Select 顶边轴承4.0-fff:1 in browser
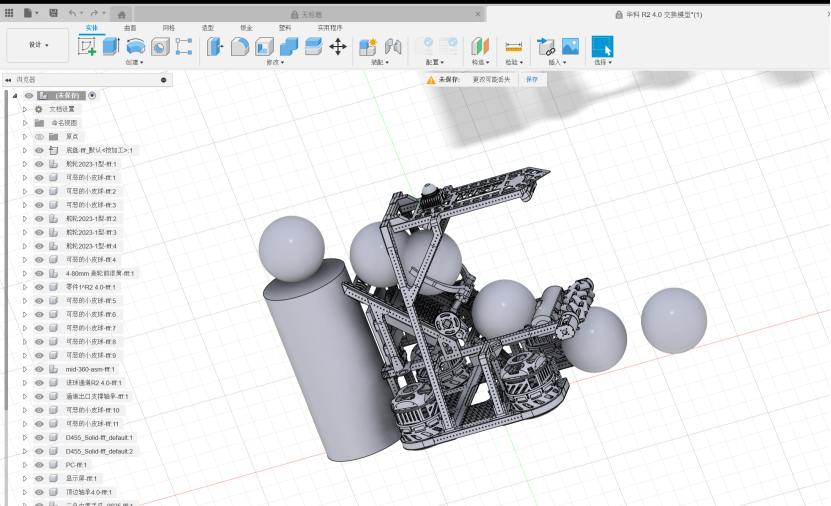The height and width of the screenshot is (506, 831). (x=89, y=492)
